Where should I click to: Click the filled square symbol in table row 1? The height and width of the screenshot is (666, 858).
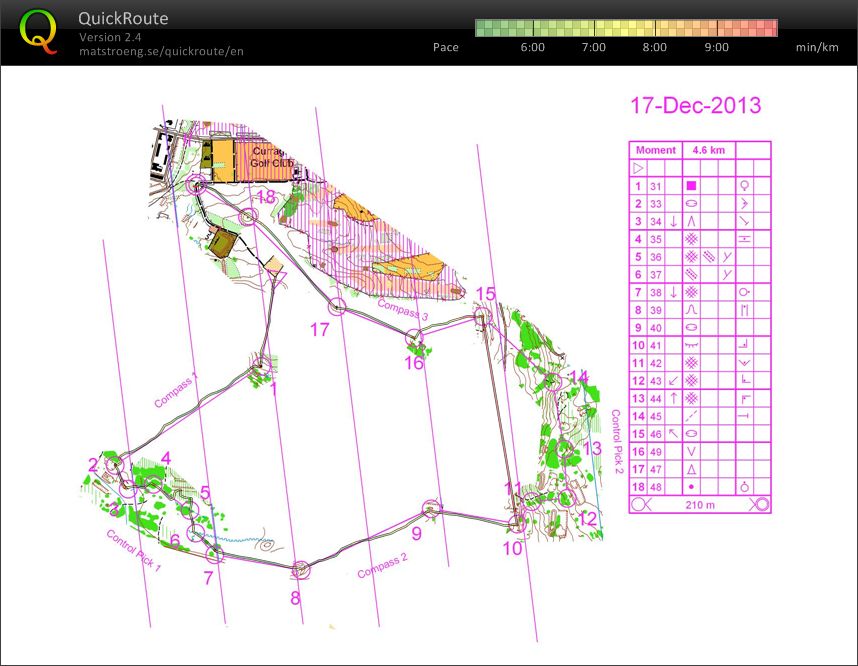click(x=692, y=186)
